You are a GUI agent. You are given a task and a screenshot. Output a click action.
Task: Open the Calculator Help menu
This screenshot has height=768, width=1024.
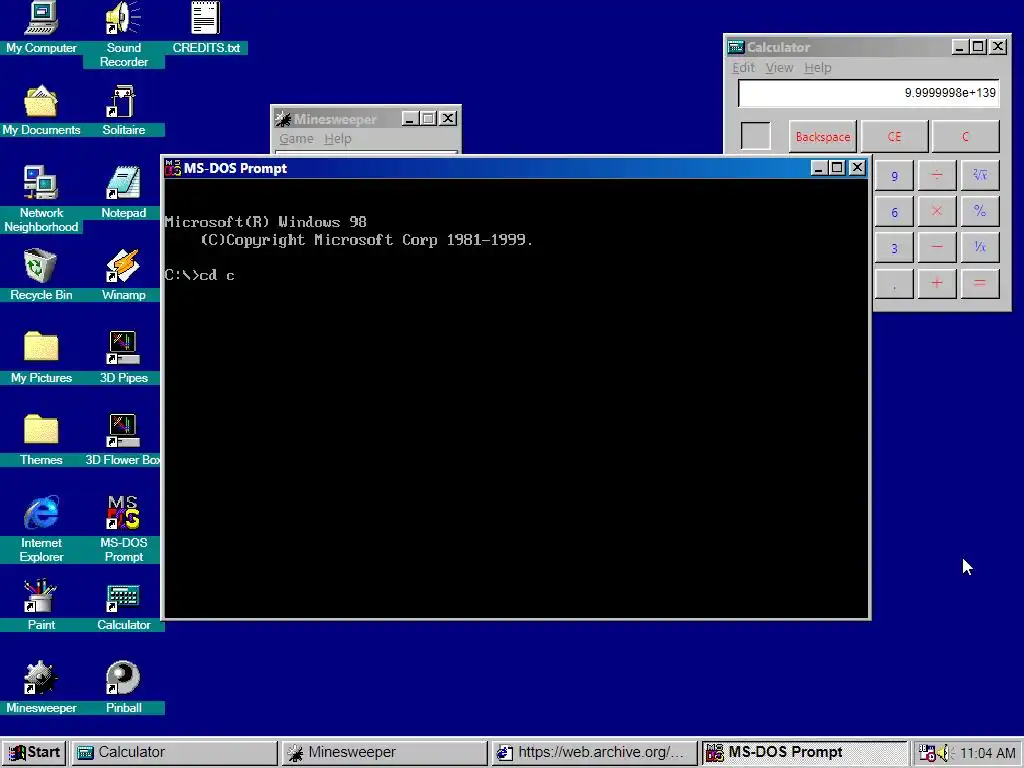[x=818, y=67]
